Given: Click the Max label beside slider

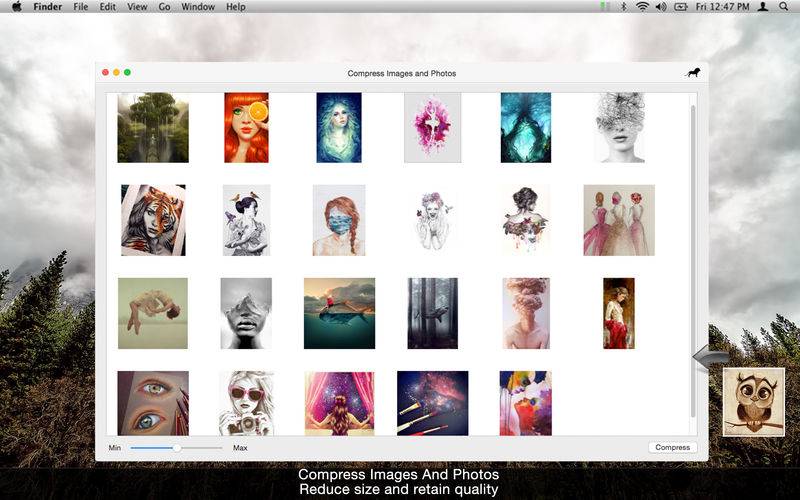Looking at the screenshot, I should [240, 447].
